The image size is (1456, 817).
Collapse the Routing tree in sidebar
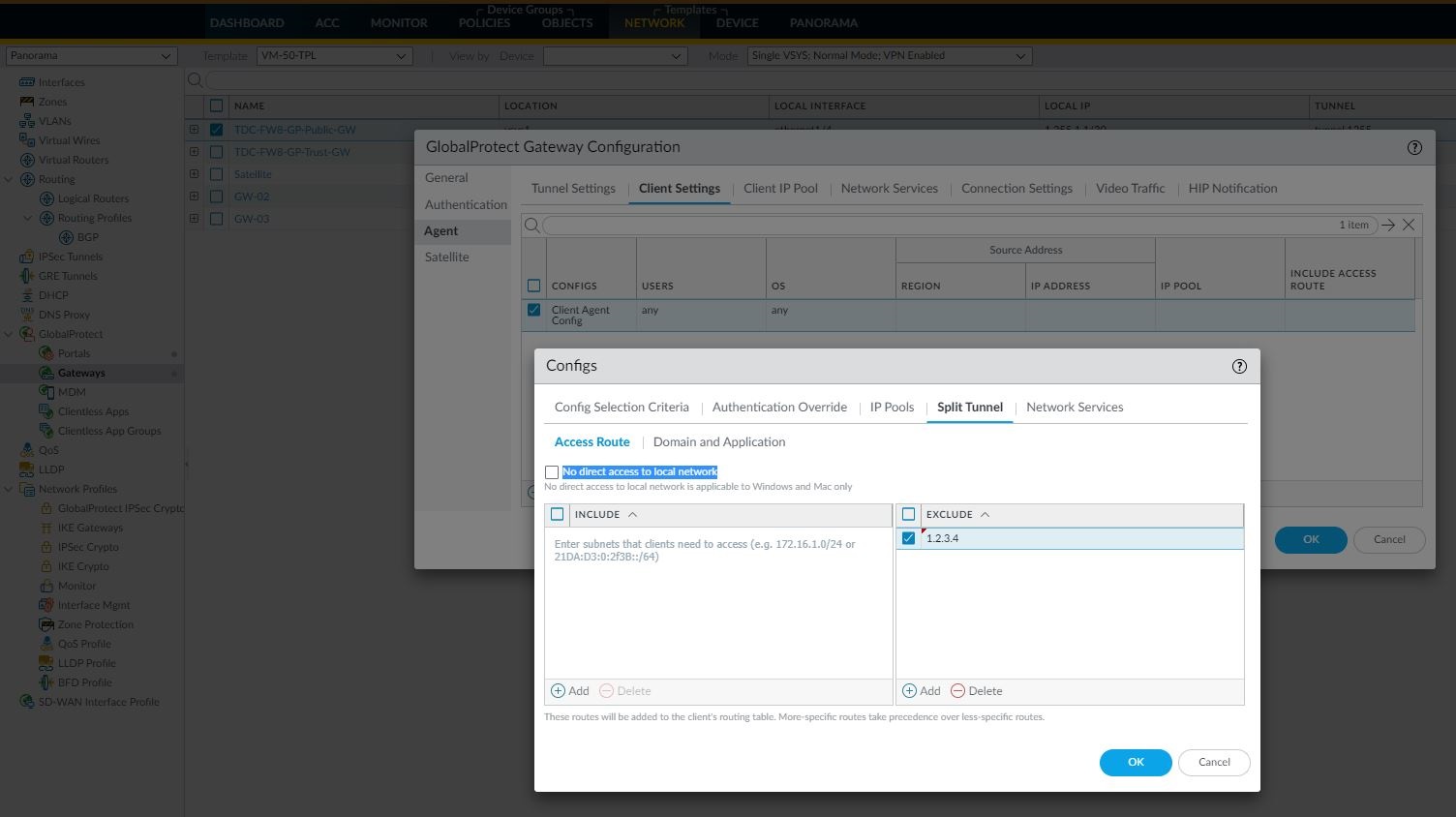tap(8, 178)
